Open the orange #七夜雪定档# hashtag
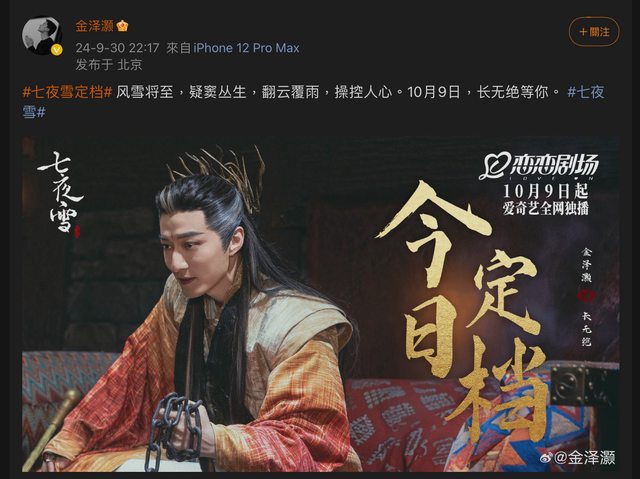 coord(67,92)
